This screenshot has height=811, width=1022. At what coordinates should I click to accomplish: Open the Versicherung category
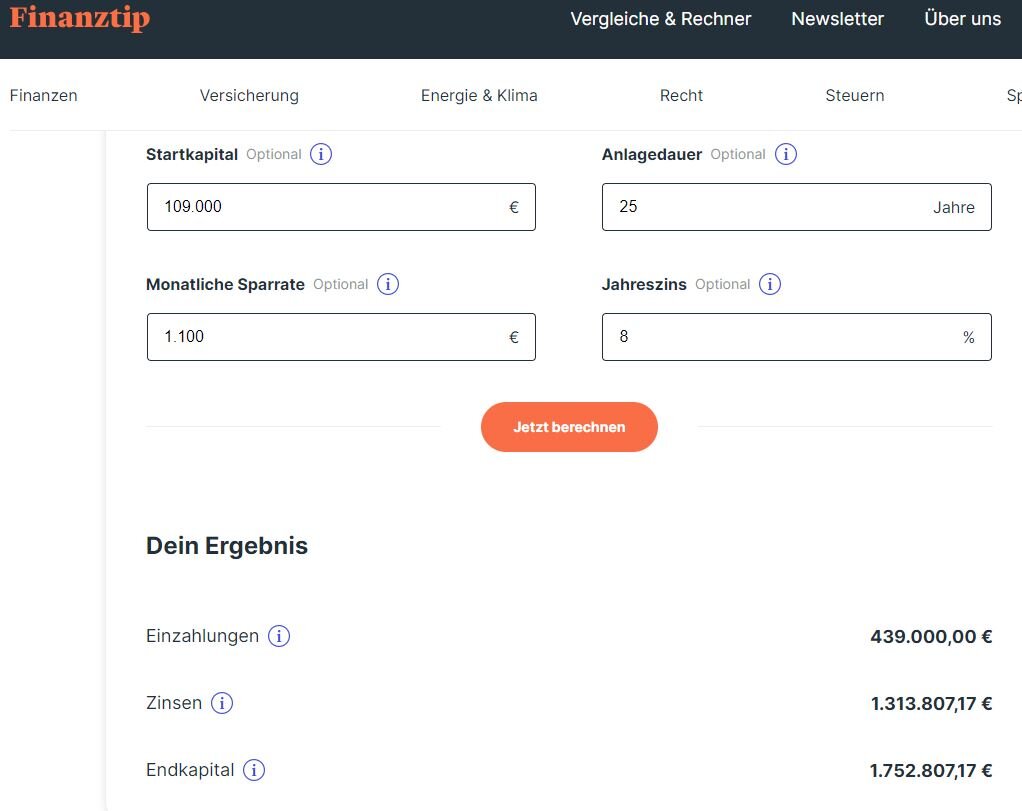pyautogui.click(x=249, y=96)
